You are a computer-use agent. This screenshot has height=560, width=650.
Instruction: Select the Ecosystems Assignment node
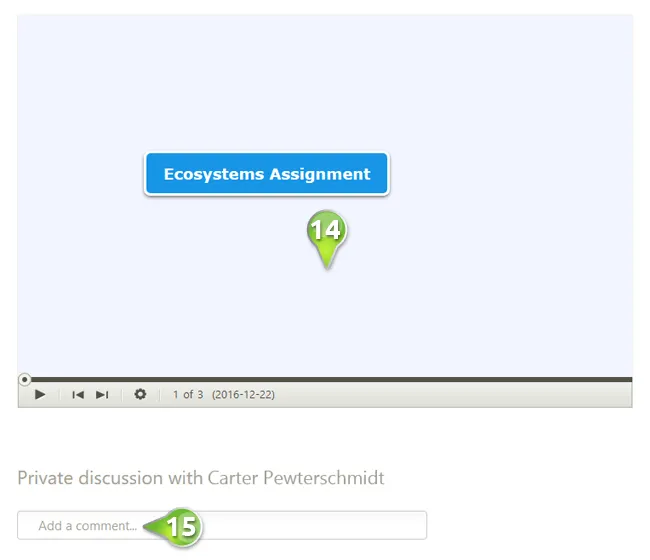267,174
